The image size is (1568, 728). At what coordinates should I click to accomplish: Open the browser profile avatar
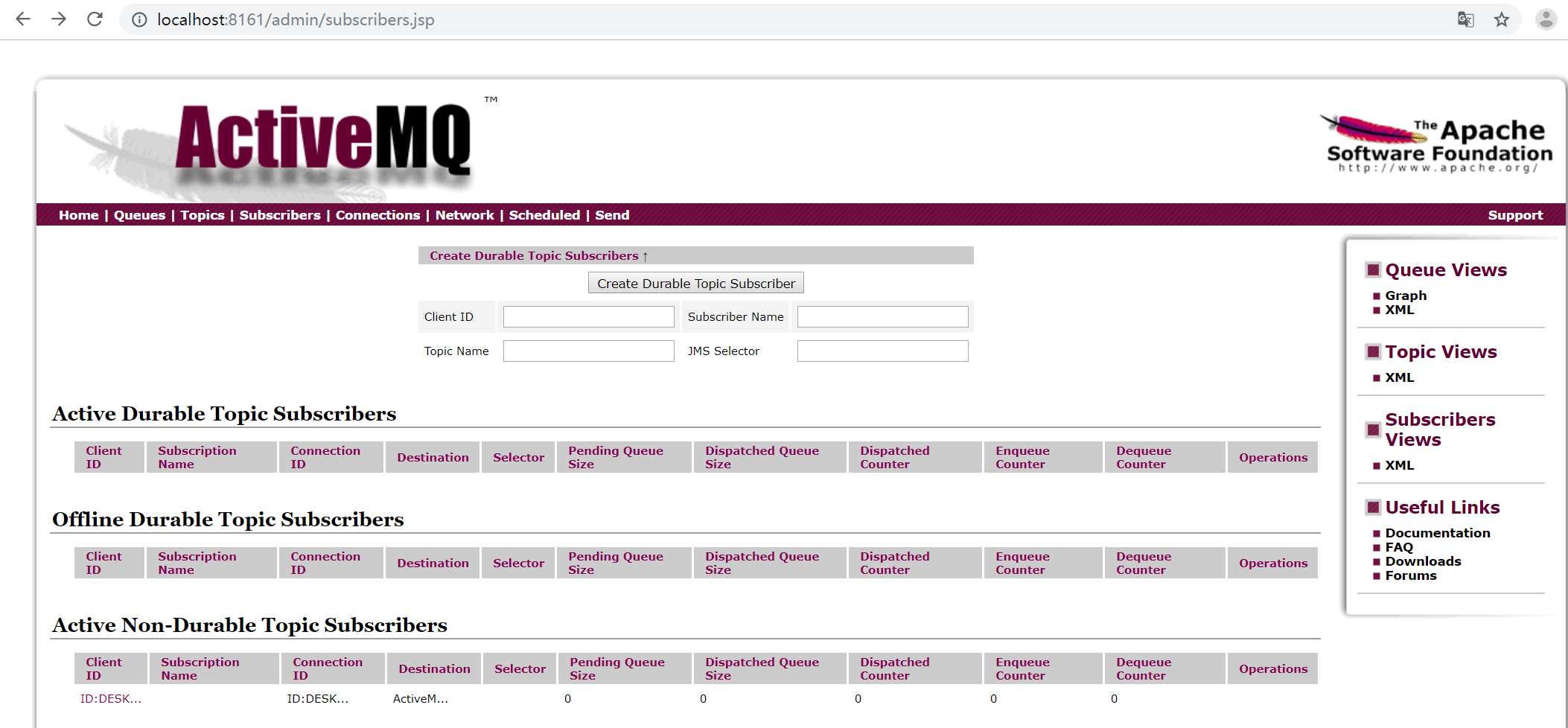tap(1546, 19)
